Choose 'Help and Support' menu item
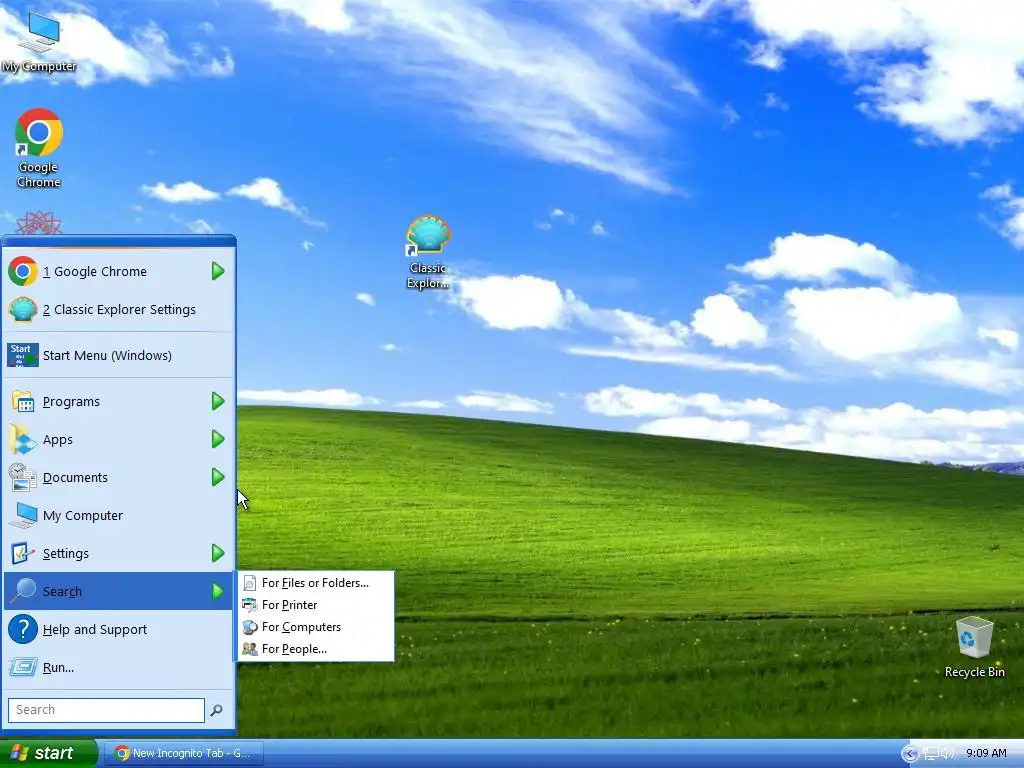This screenshot has width=1024, height=768. (118, 630)
